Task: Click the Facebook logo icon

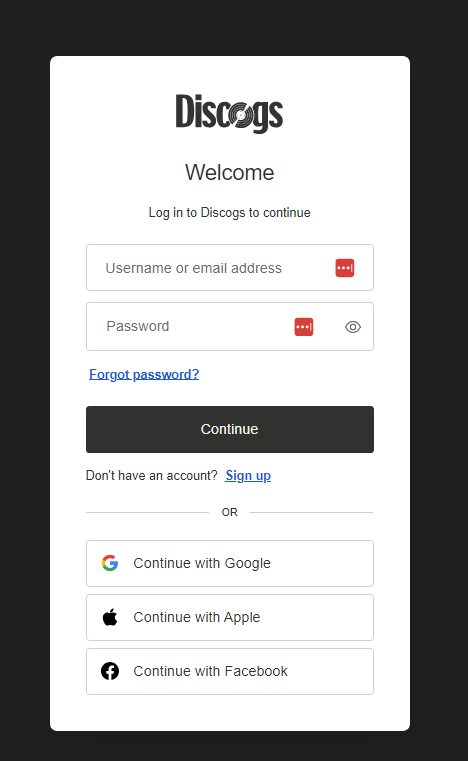Action: 110,671
